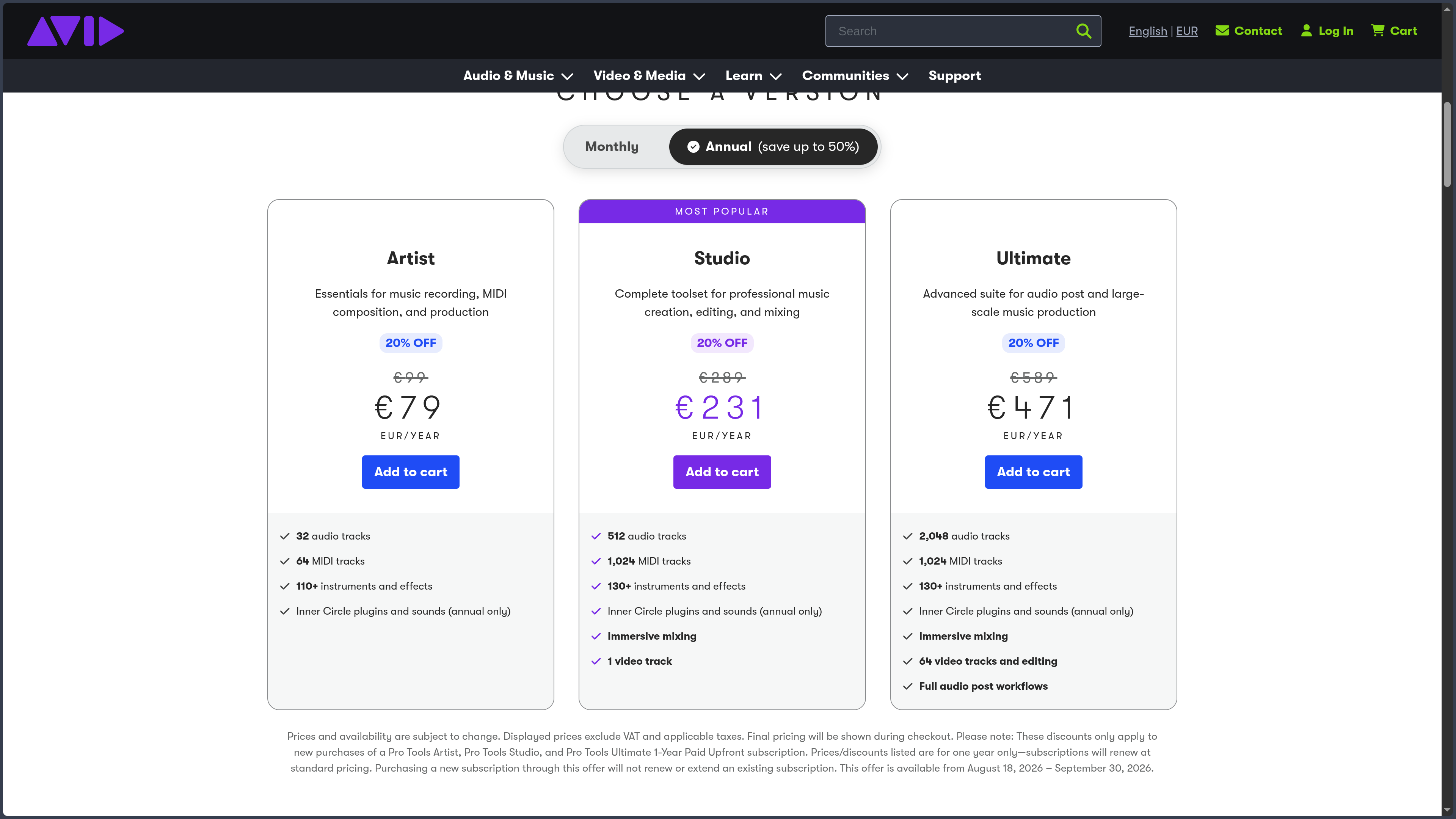Click the Artist plan description text
Screen dimensions: 1456x819
click(410, 303)
